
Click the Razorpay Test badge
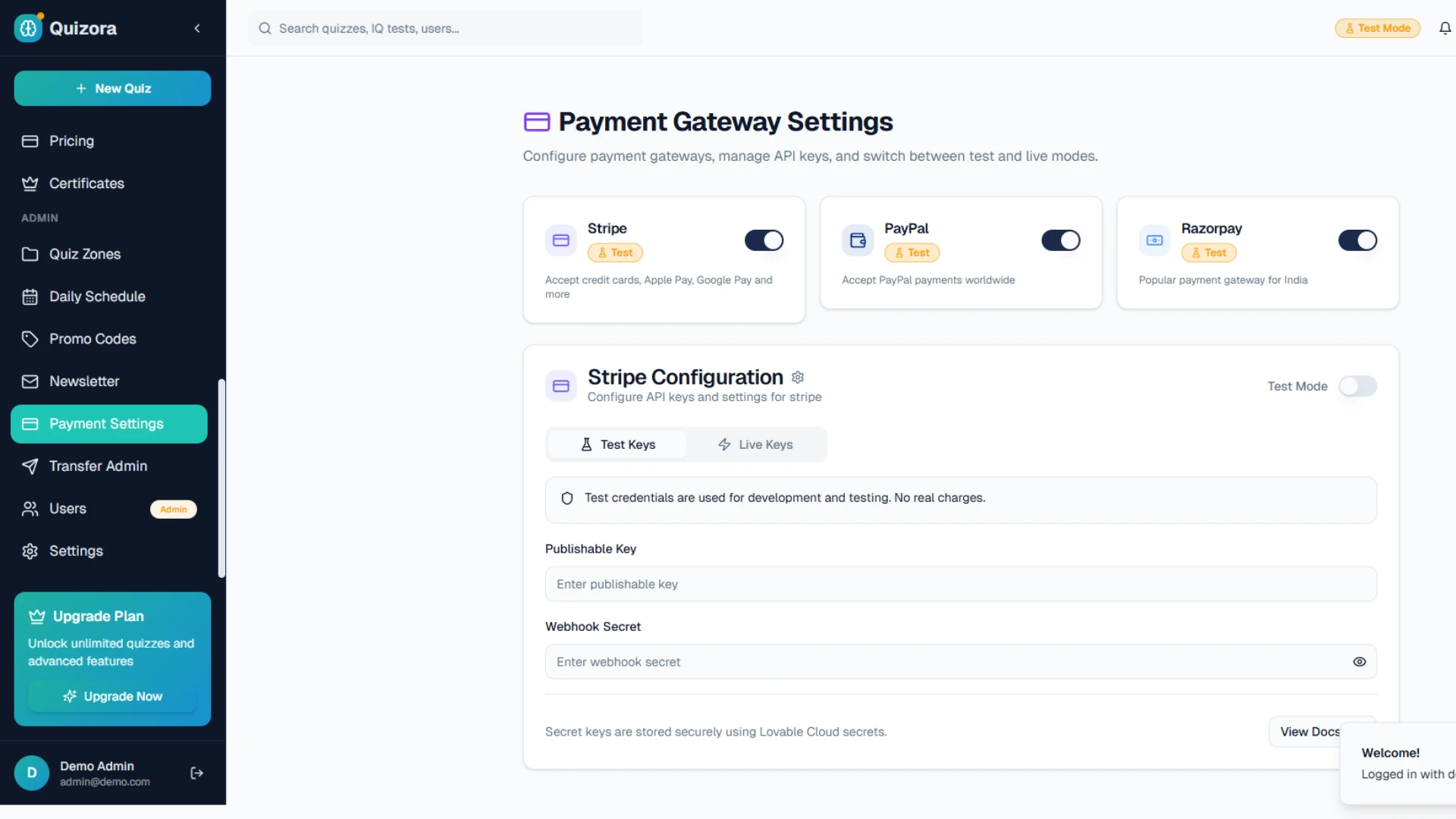pyautogui.click(x=1209, y=253)
